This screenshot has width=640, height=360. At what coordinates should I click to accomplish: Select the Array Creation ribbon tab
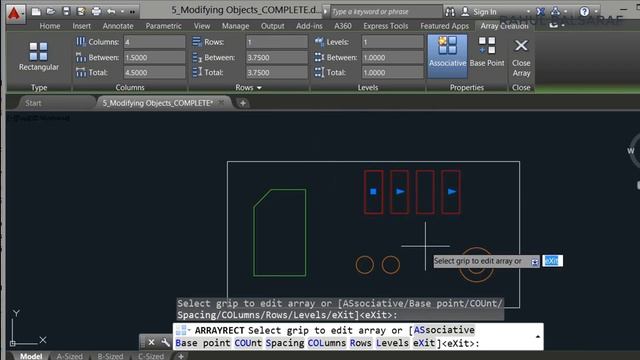(x=504, y=26)
